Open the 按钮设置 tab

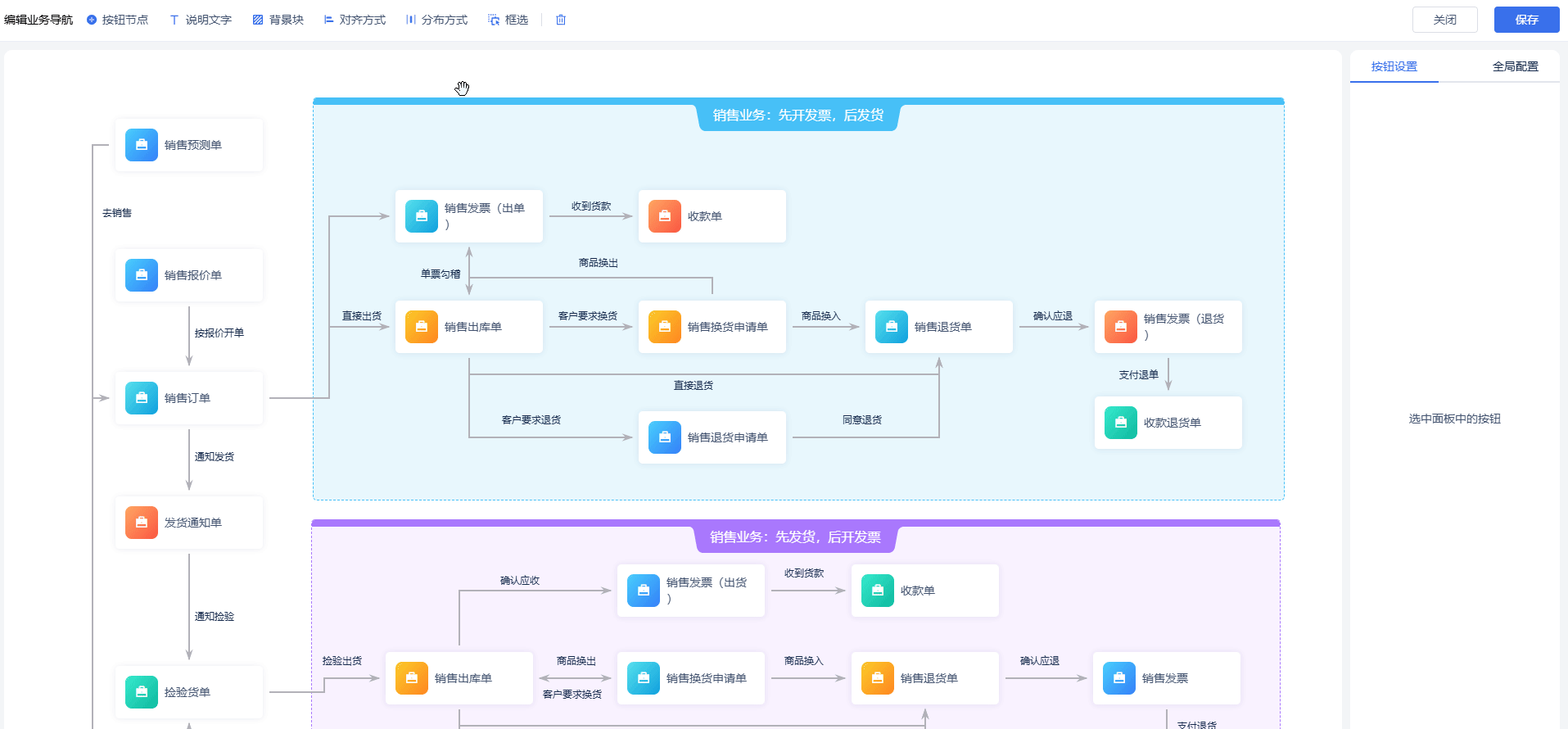[x=1394, y=66]
